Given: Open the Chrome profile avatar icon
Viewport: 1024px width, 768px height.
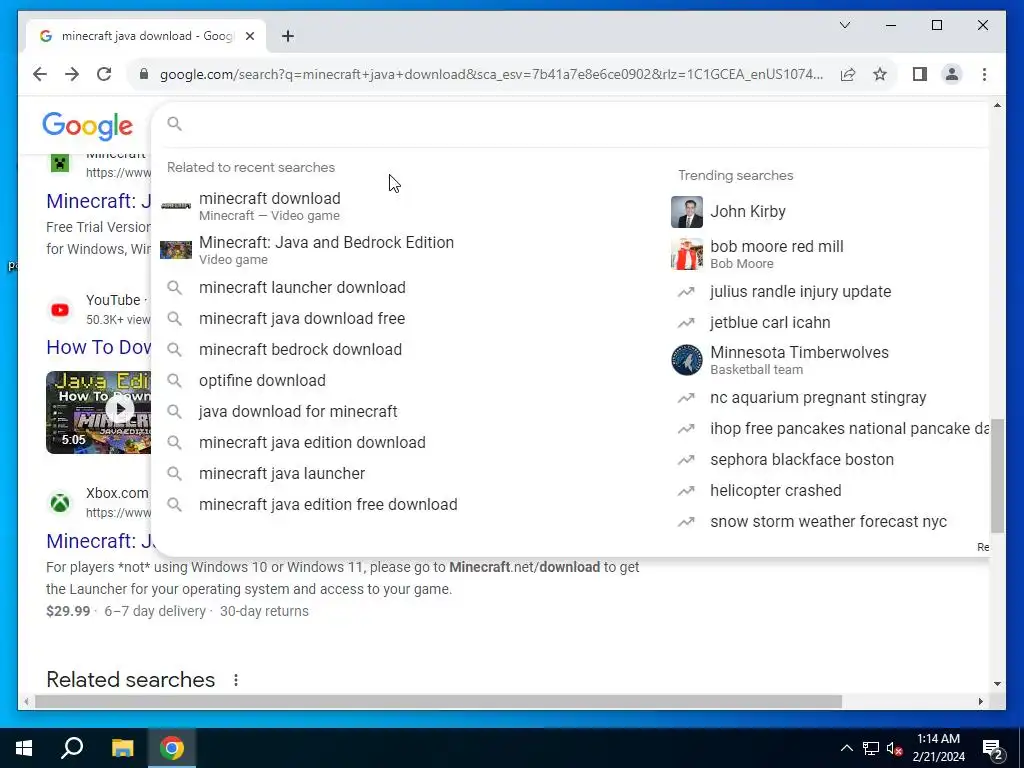Looking at the screenshot, I should coord(952,74).
